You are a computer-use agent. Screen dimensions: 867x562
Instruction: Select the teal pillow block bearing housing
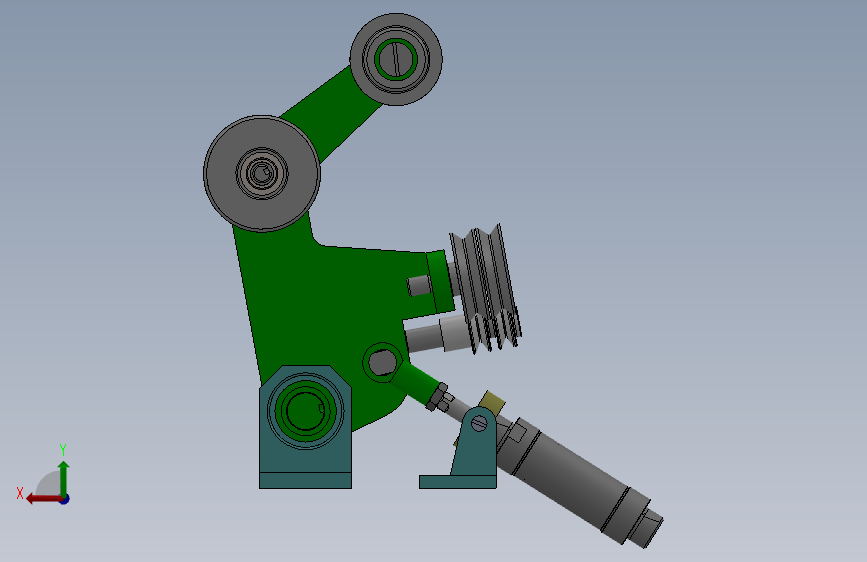(305, 427)
